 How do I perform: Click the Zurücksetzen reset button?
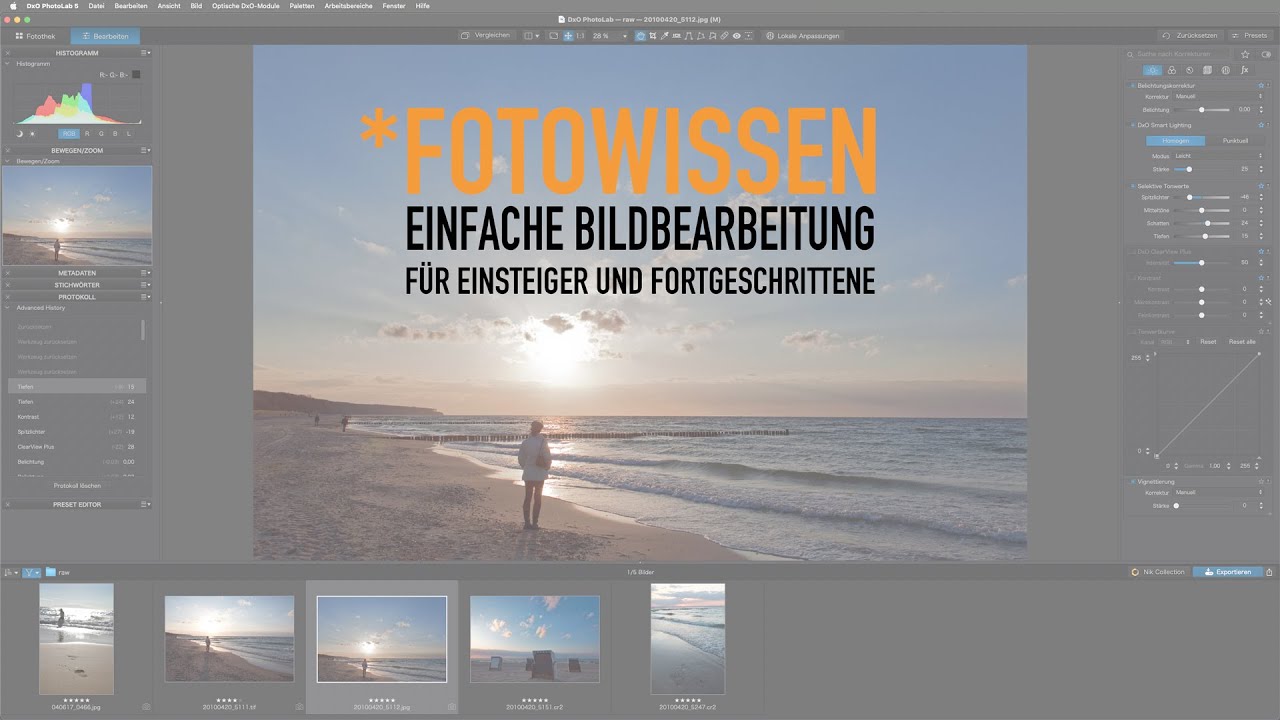(1192, 36)
